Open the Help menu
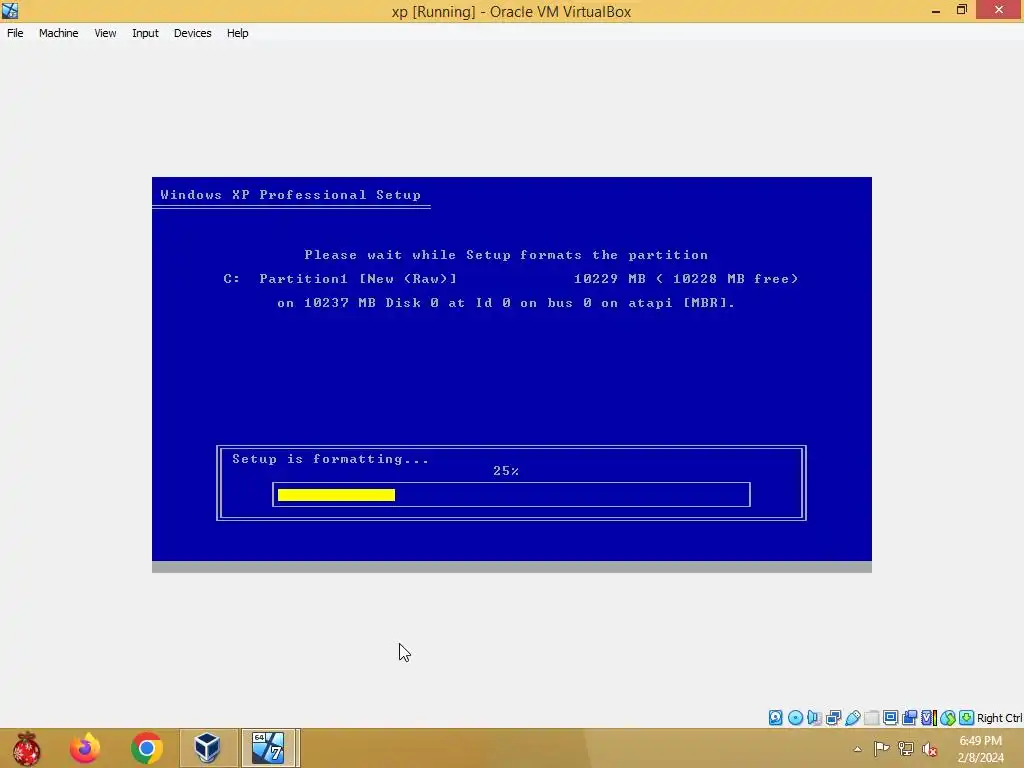Image resolution: width=1024 pixels, height=768 pixels. coord(237,33)
